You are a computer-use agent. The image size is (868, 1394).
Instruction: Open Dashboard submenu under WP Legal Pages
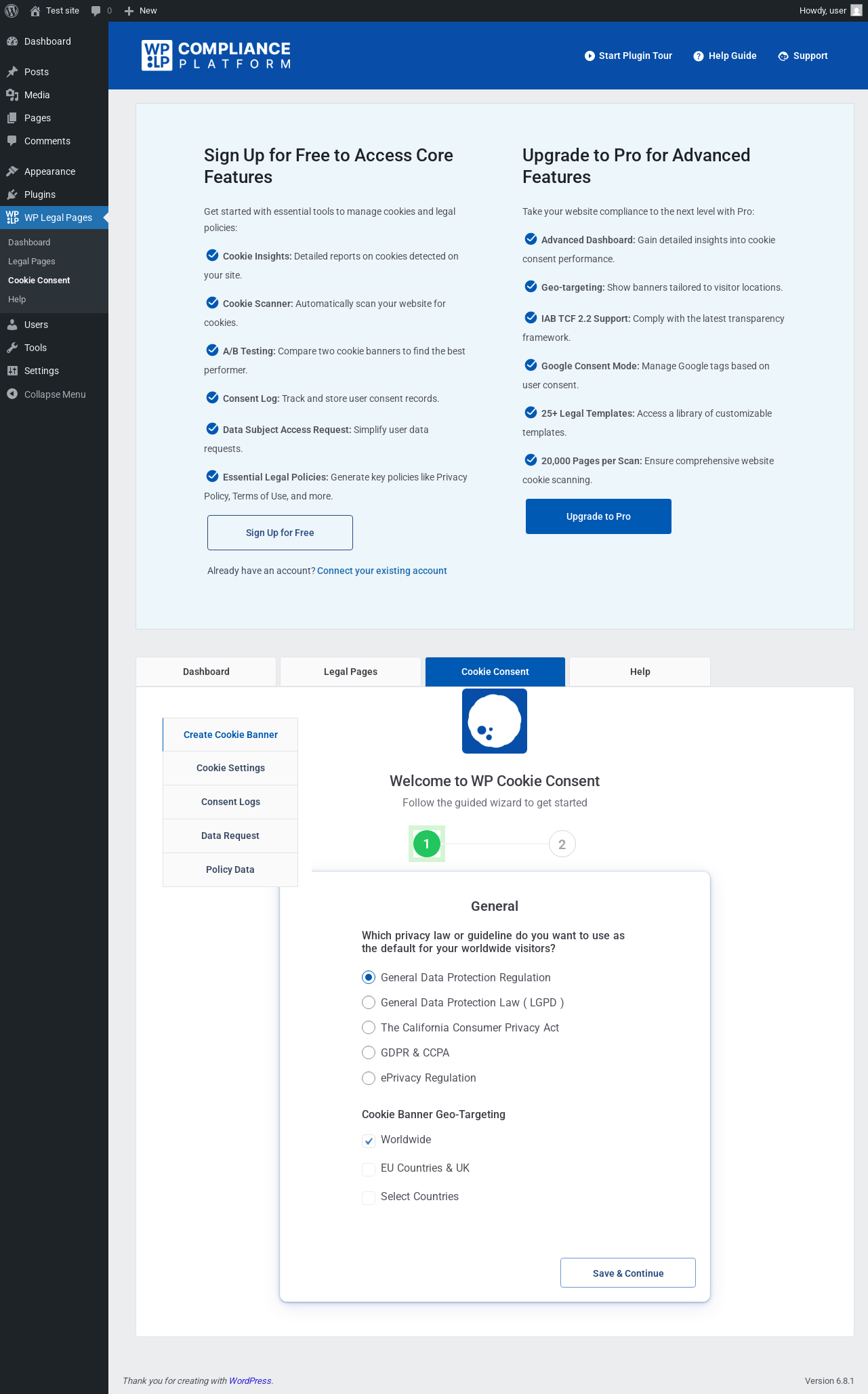point(54,243)
